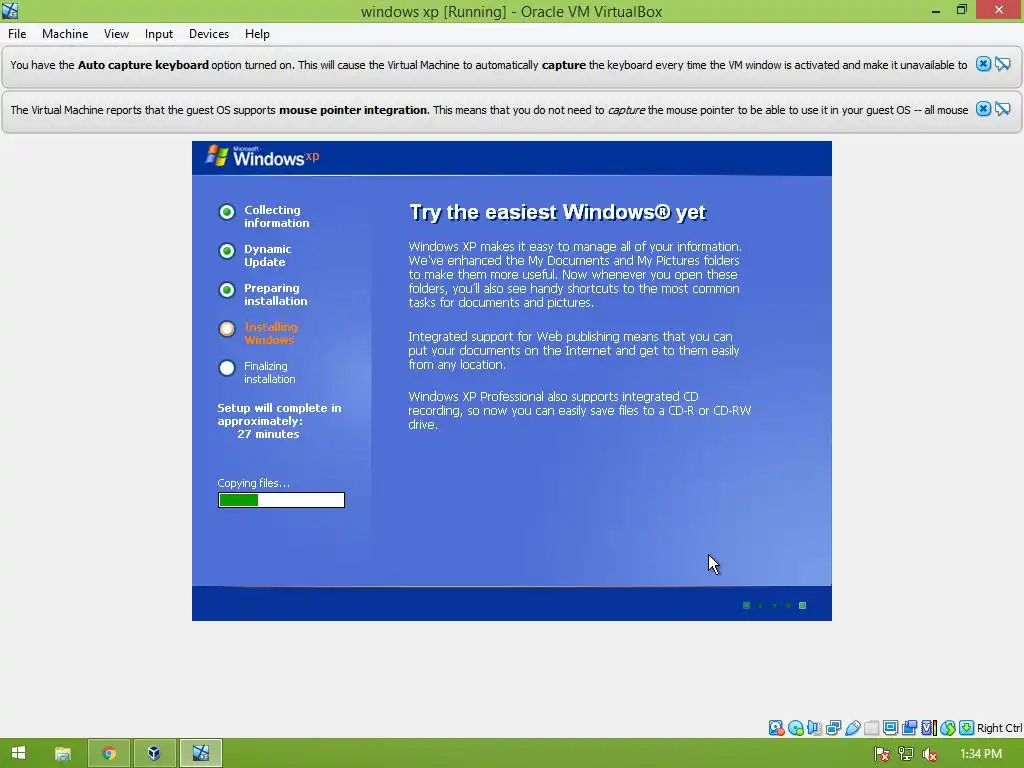Restore down the VirtualBox window
The height and width of the screenshot is (768, 1024).
point(962,10)
